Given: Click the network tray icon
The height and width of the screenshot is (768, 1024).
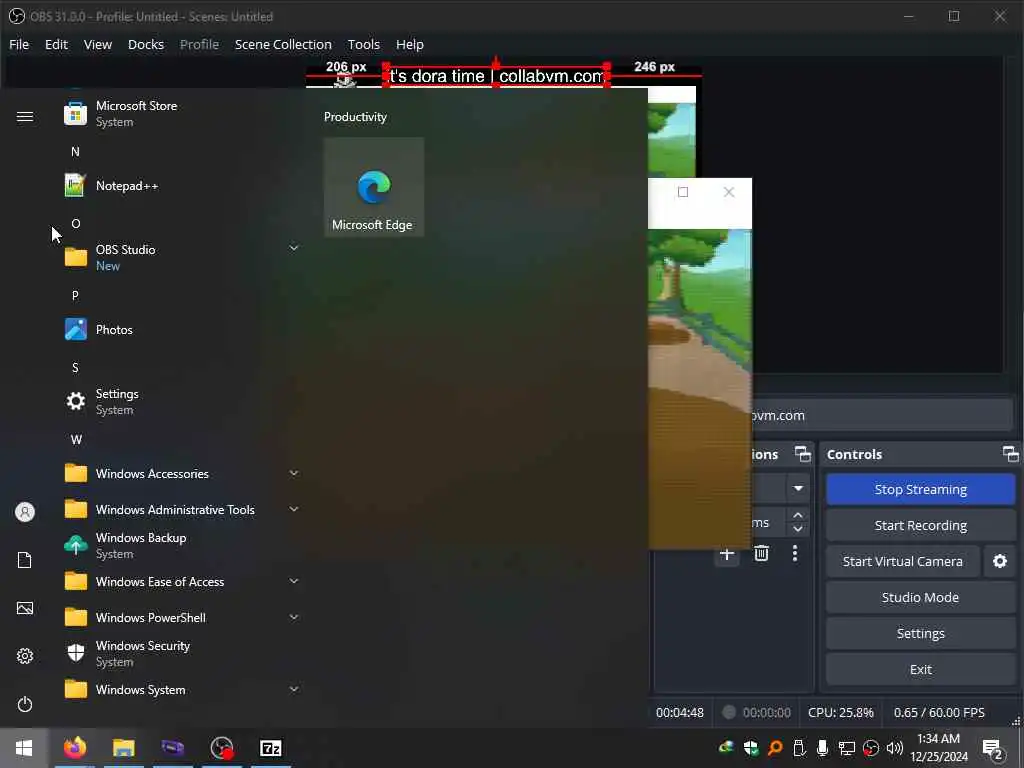Looking at the screenshot, I should tap(846, 748).
